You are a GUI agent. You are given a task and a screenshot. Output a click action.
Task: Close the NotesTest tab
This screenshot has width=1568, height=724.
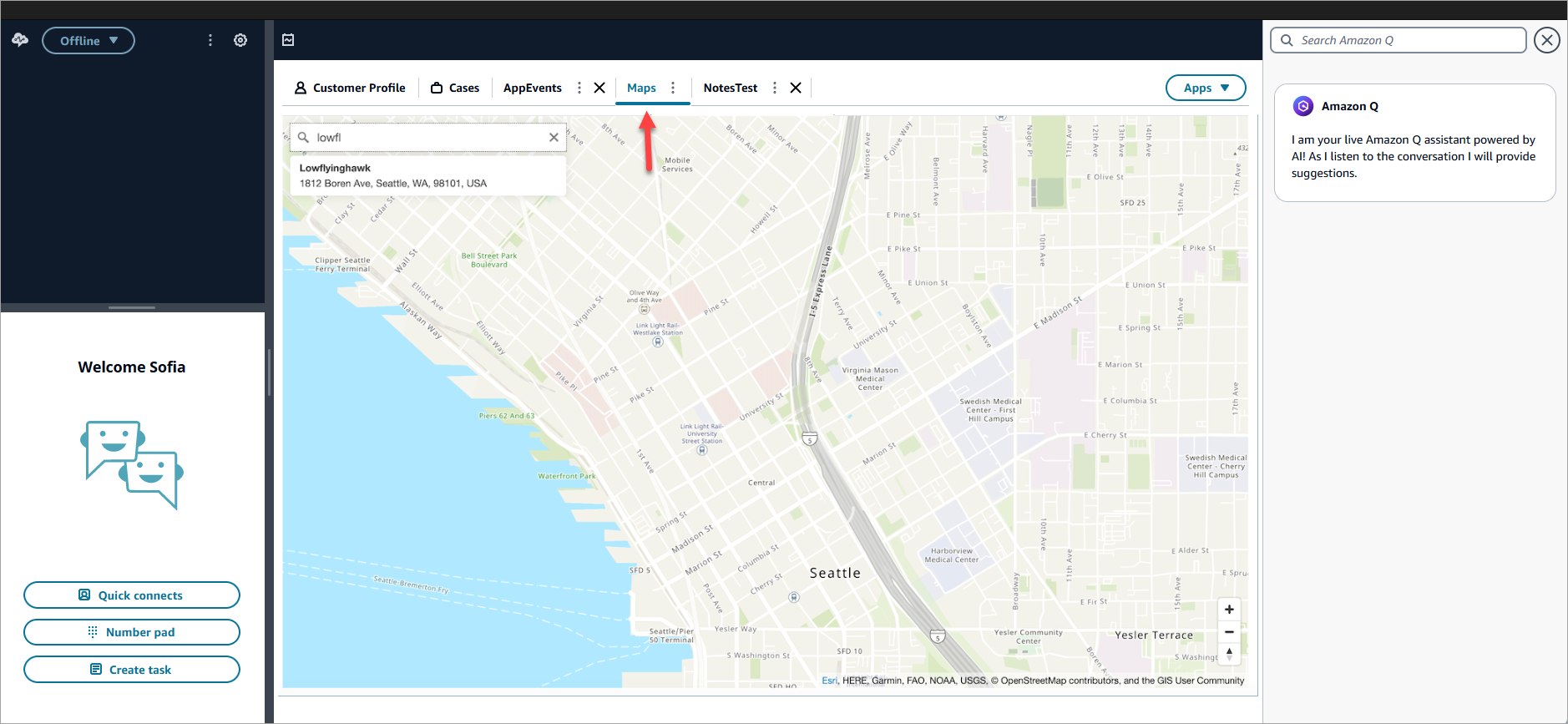pyautogui.click(x=796, y=88)
